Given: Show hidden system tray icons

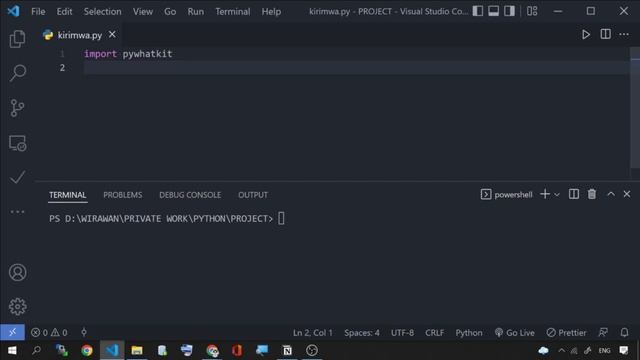Looking at the screenshot, I should click(x=562, y=351).
